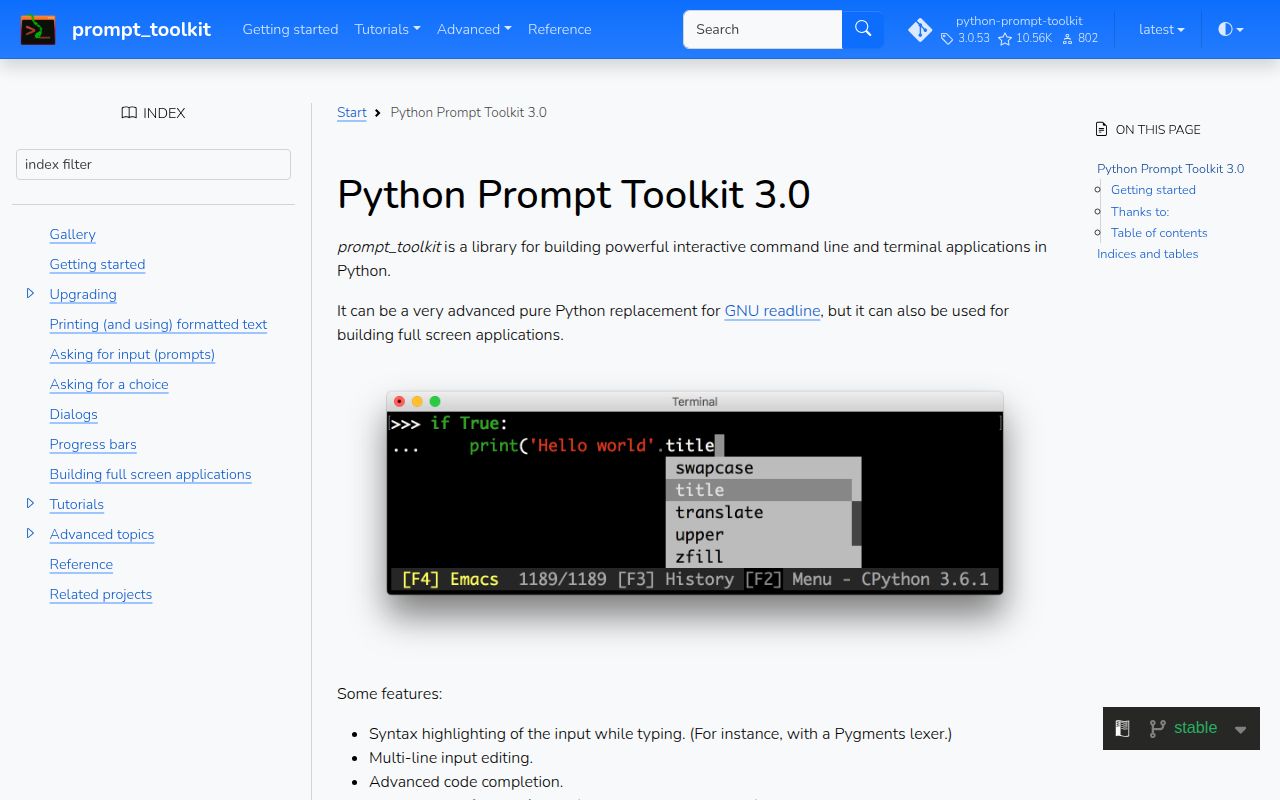Open the Advanced topics sidebar link
1280x800 pixels.
pos(102,534)
